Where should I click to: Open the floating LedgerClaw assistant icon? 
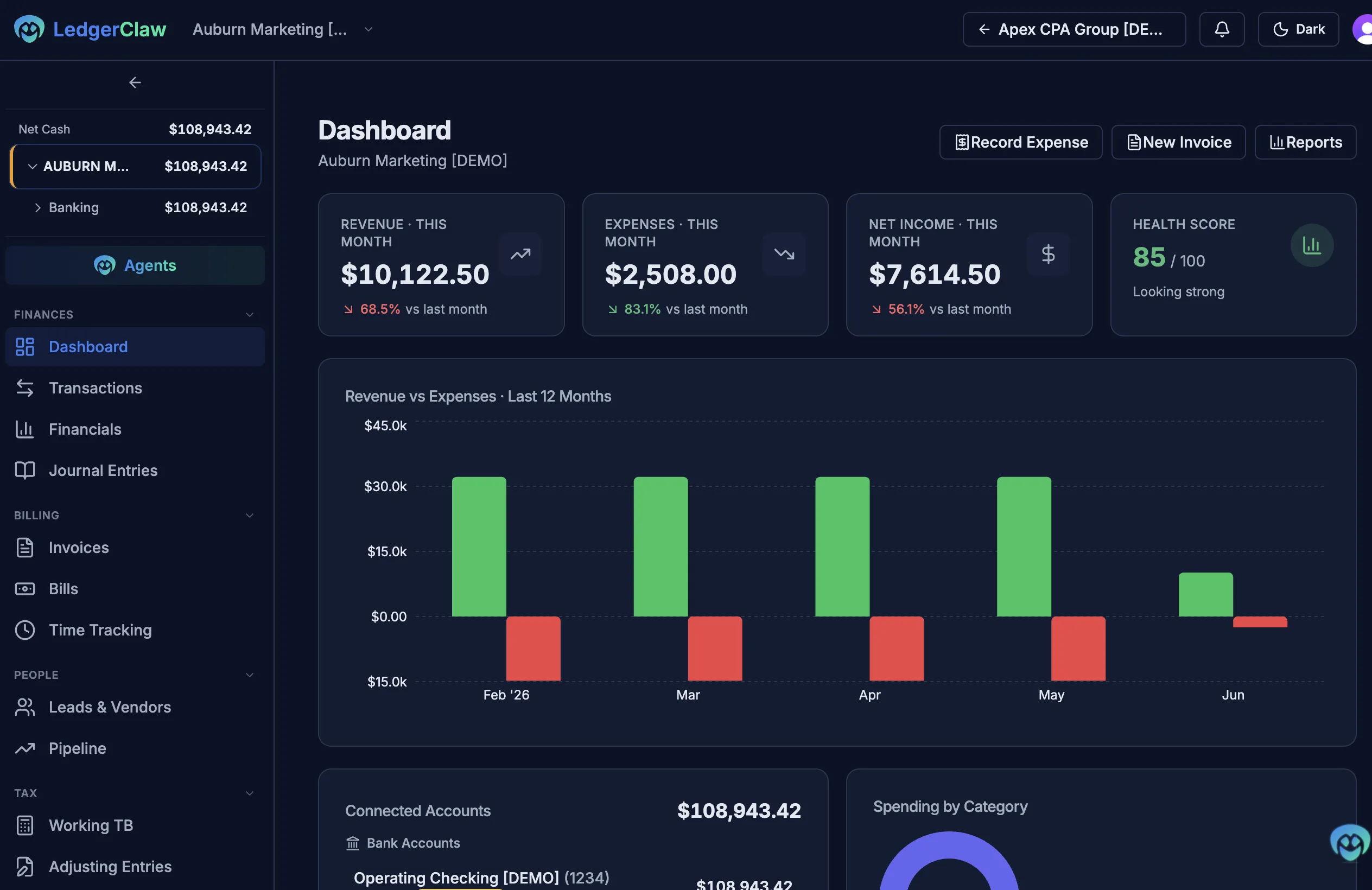coord(1350,842)
